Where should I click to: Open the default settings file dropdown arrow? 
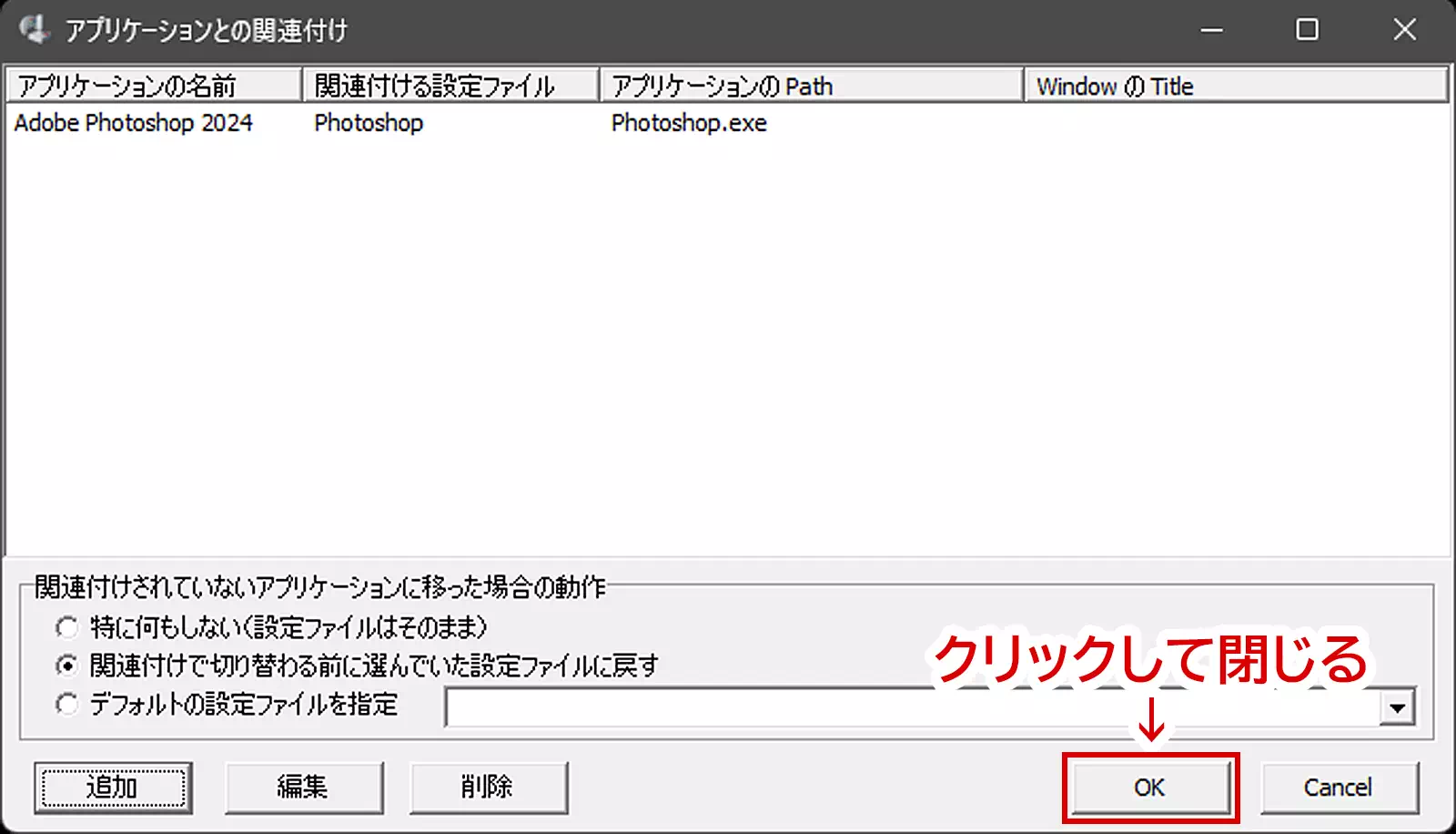(1397, 707)
